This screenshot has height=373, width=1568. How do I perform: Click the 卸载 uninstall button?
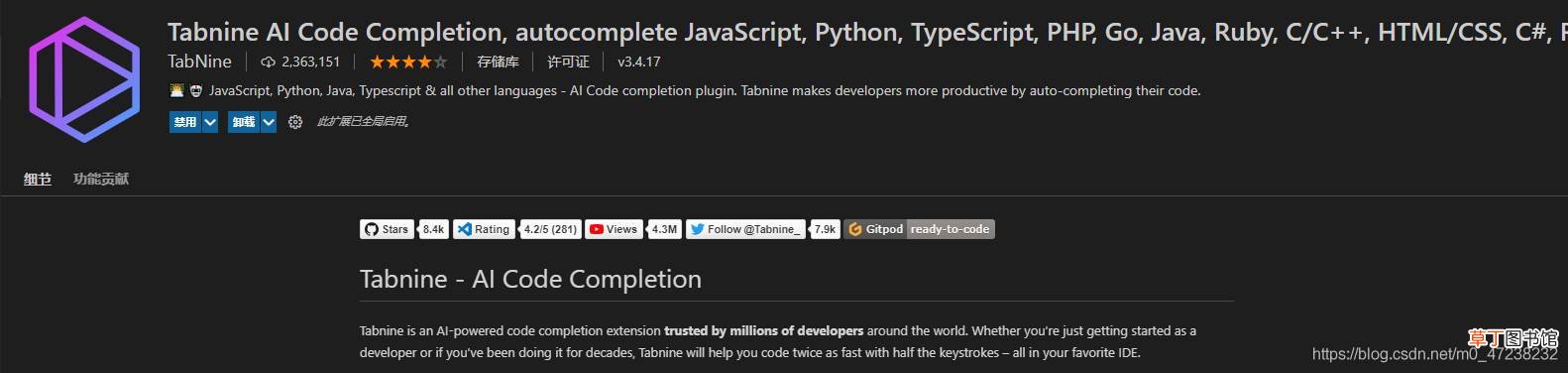pyautogui.click(x=244, y=122)
